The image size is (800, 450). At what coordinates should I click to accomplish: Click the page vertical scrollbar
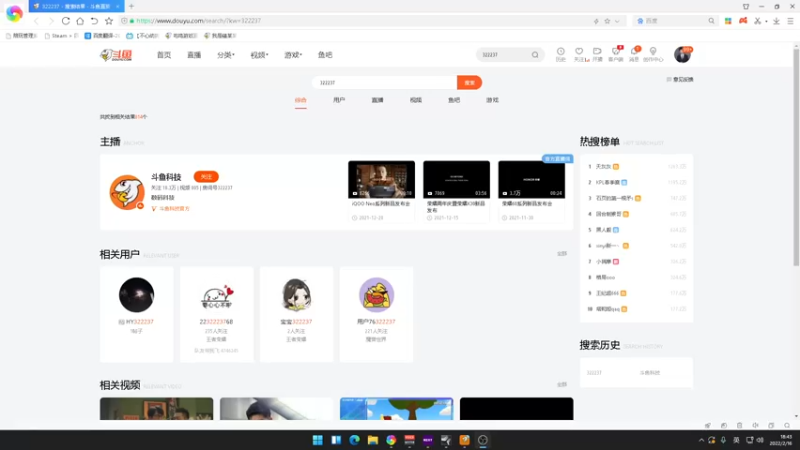pyautogui.click(x=796, y=156)
